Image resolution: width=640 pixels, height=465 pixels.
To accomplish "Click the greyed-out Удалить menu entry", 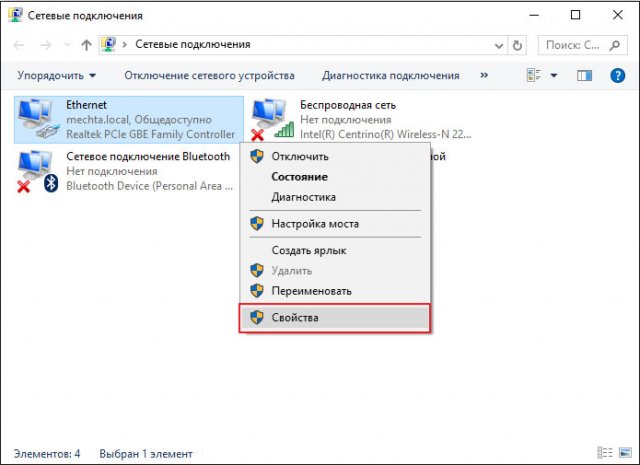I will tap(334, 271).
